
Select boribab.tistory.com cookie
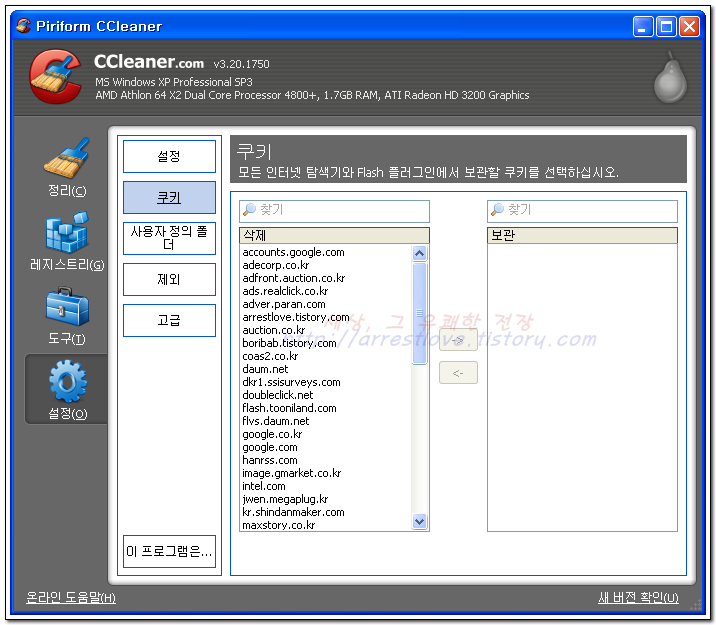[x=290, y=343]
